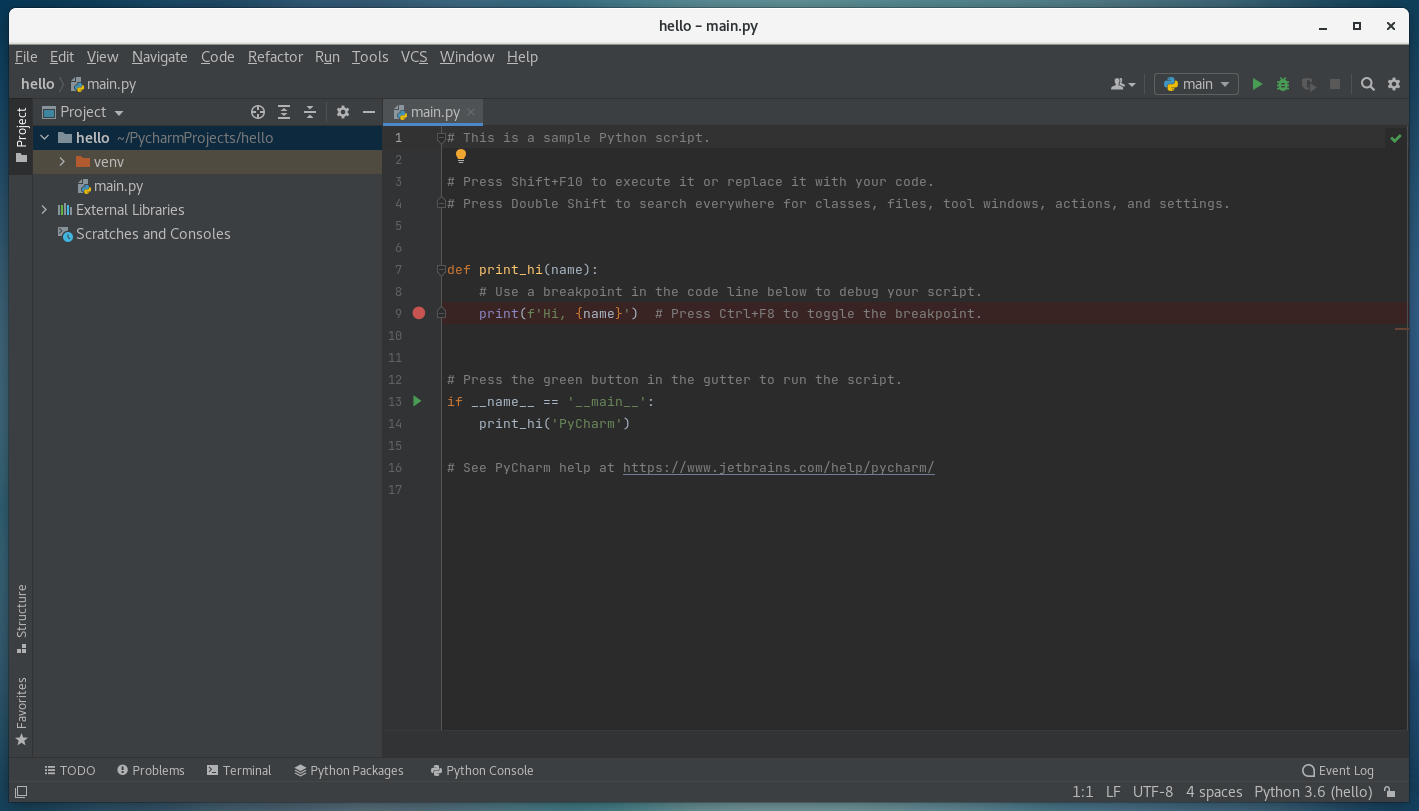Close the main.py editor tab

(472, 112)
